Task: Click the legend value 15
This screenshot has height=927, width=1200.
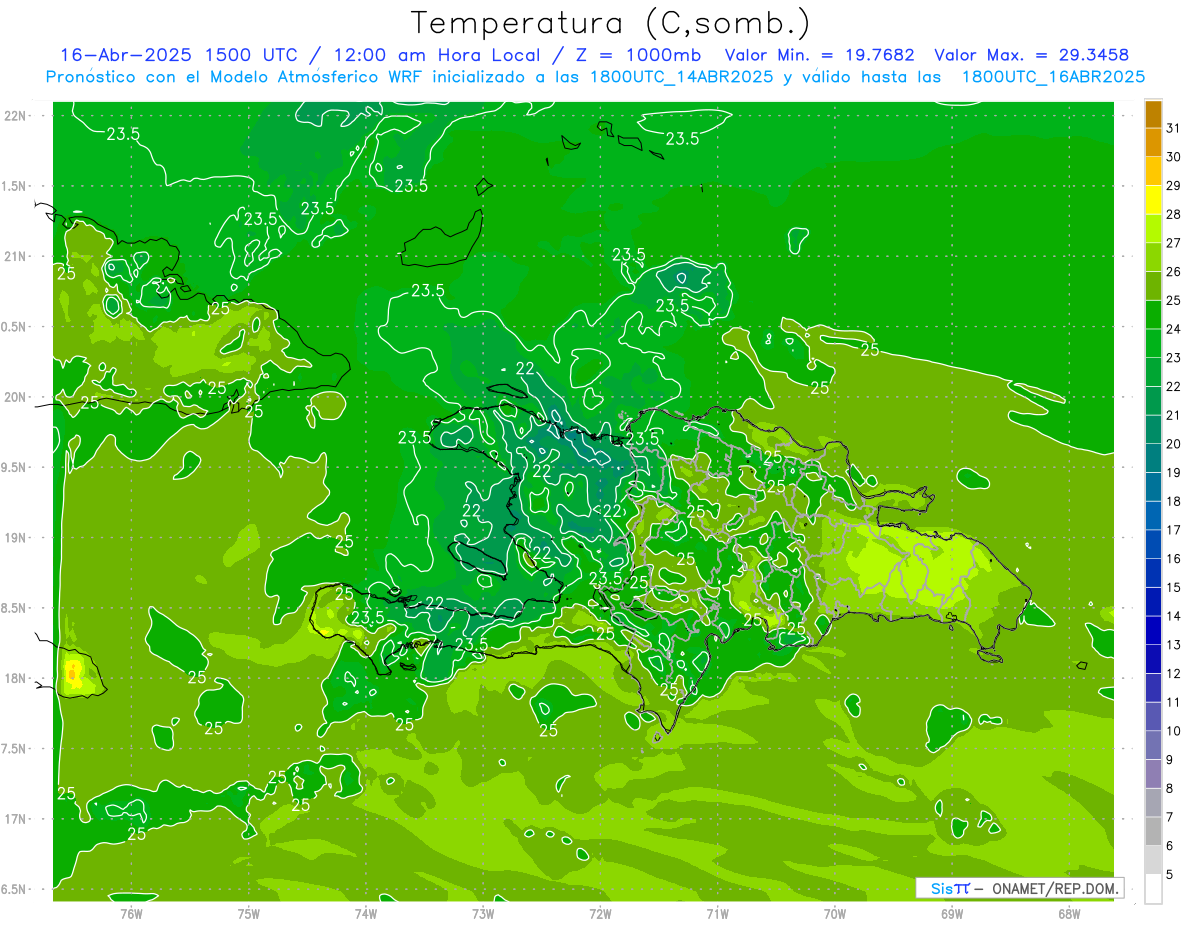Action: click(x=1173, y=588)
